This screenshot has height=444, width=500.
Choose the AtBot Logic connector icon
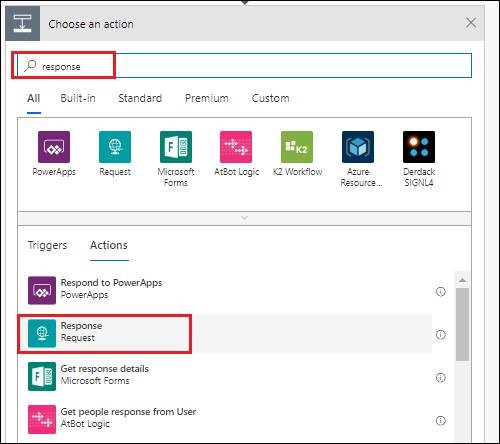pos(236,147)
